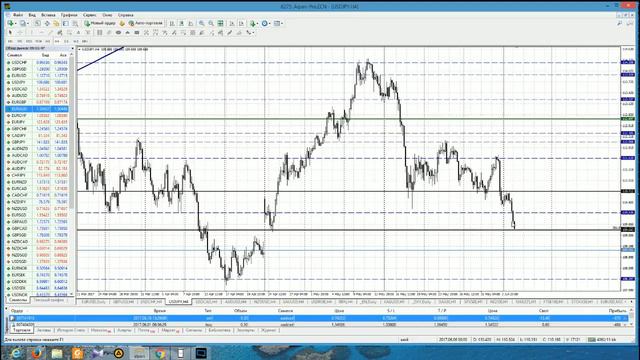The height and width of the screenshot is (360, 640).
Task: Switch timeframe to H1
Action: [48, 41]
